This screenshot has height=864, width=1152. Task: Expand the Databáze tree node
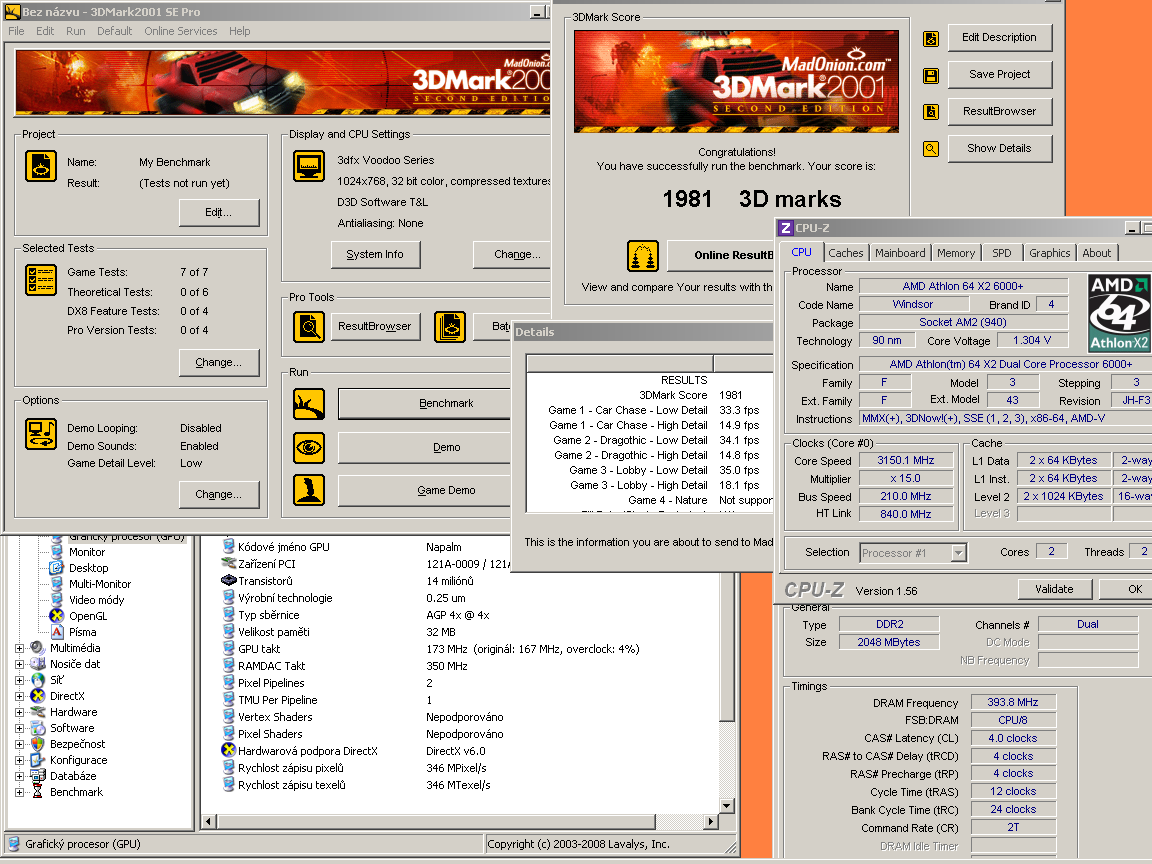(20, 776)
